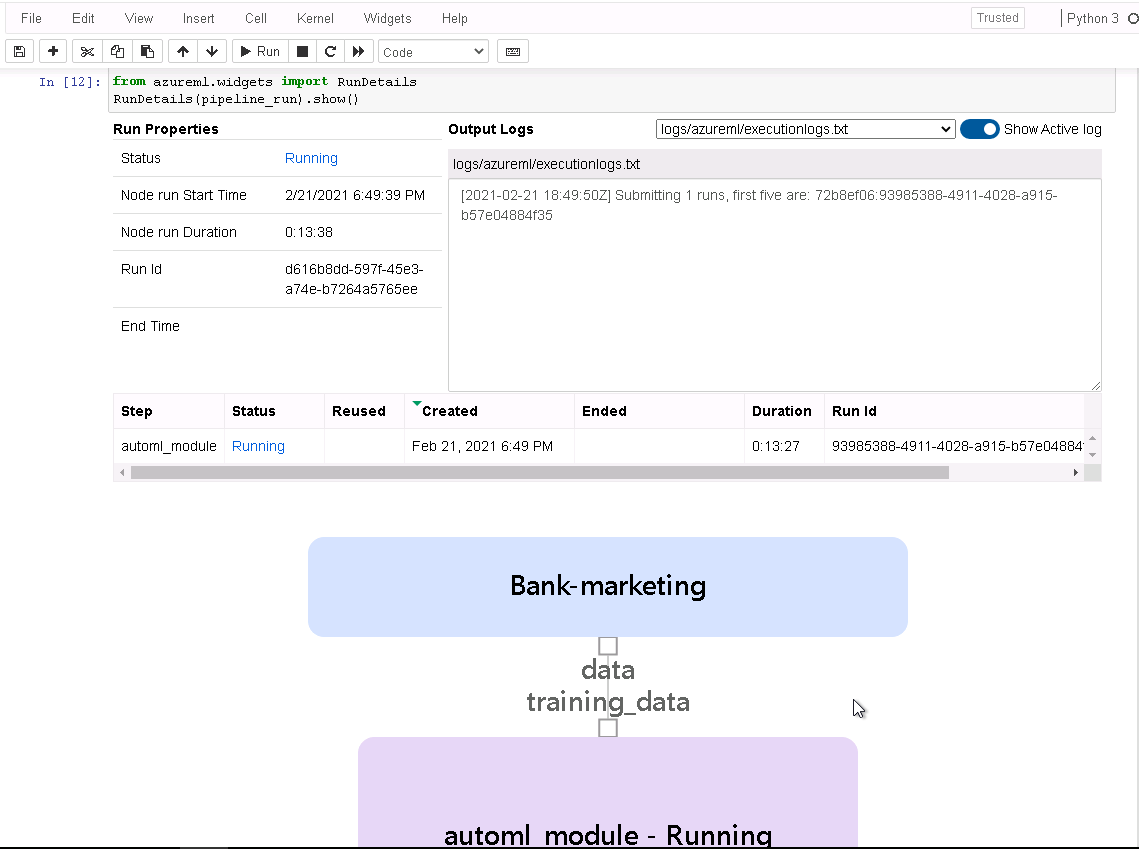Select the automl_module step cell
Viewport: 1139px width, 849px height.
click(x=169, y=446)
